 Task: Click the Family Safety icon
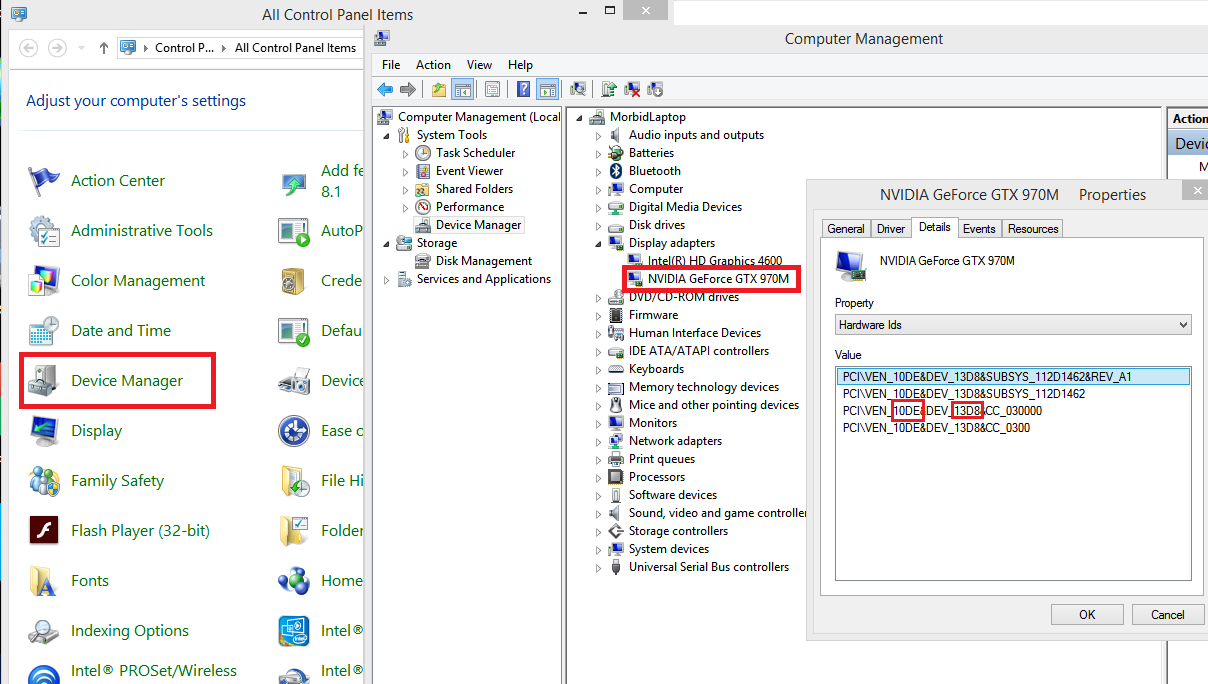pyautogui.click(x=44, y=481)
